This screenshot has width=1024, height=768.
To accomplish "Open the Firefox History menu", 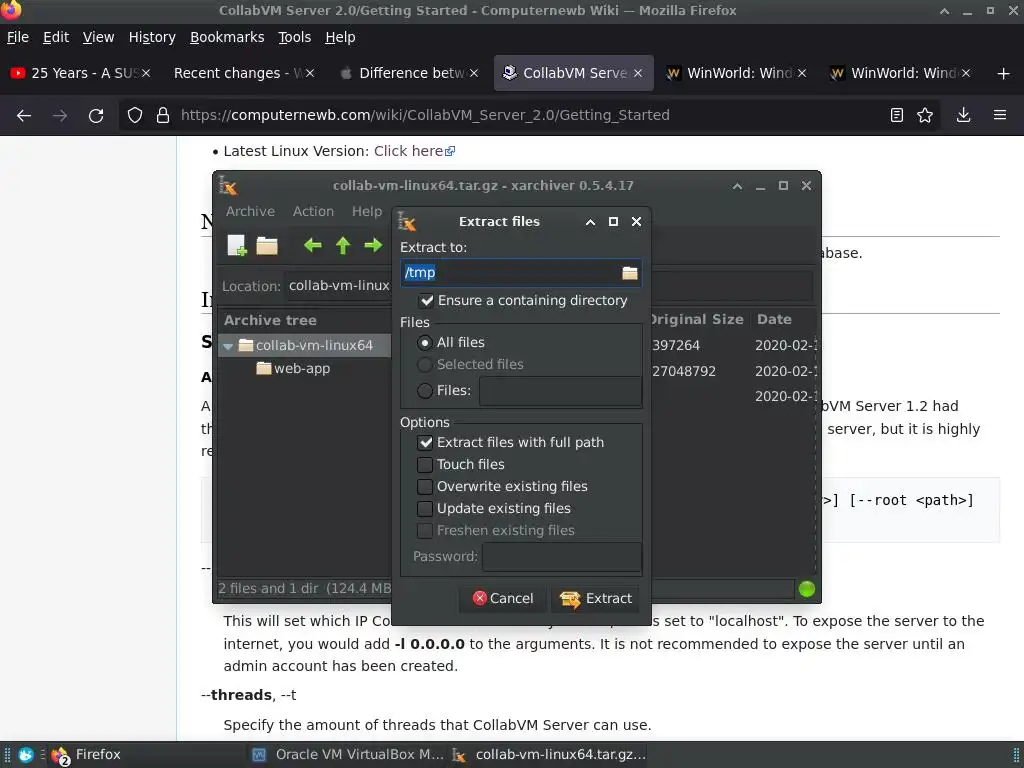I will coord(152,37).
